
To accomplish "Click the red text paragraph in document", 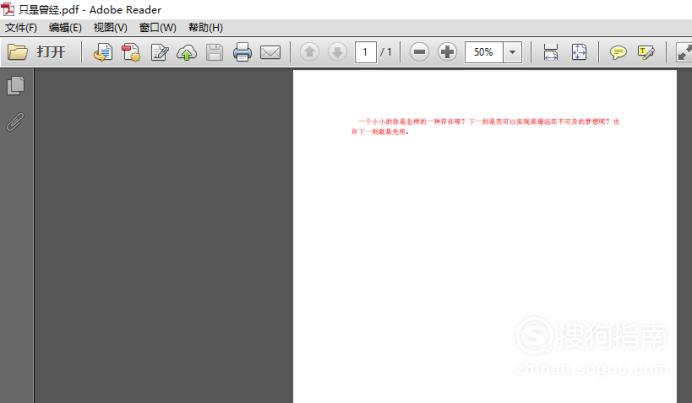I will click(485, 127).
